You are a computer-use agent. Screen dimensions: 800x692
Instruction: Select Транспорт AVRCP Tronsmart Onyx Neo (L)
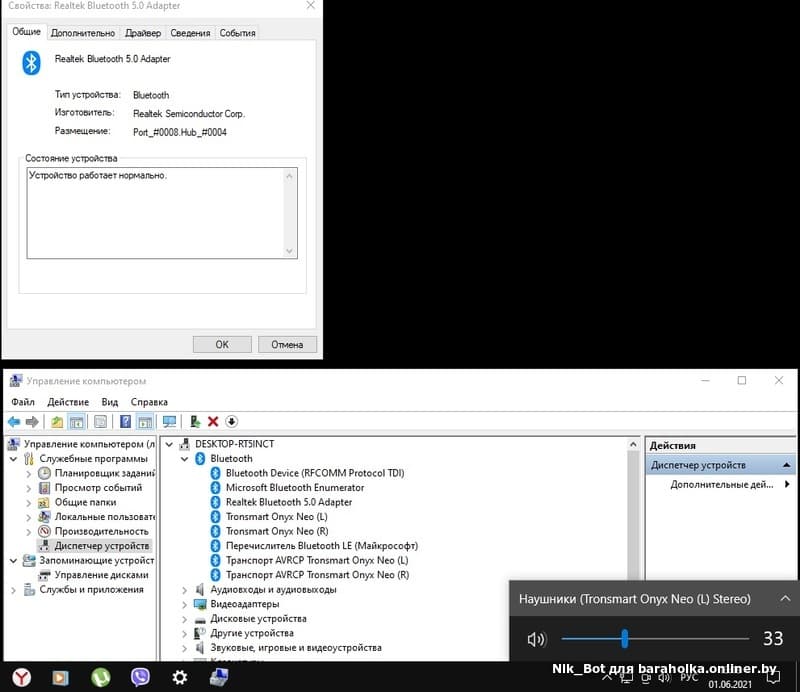coord(317,560)
